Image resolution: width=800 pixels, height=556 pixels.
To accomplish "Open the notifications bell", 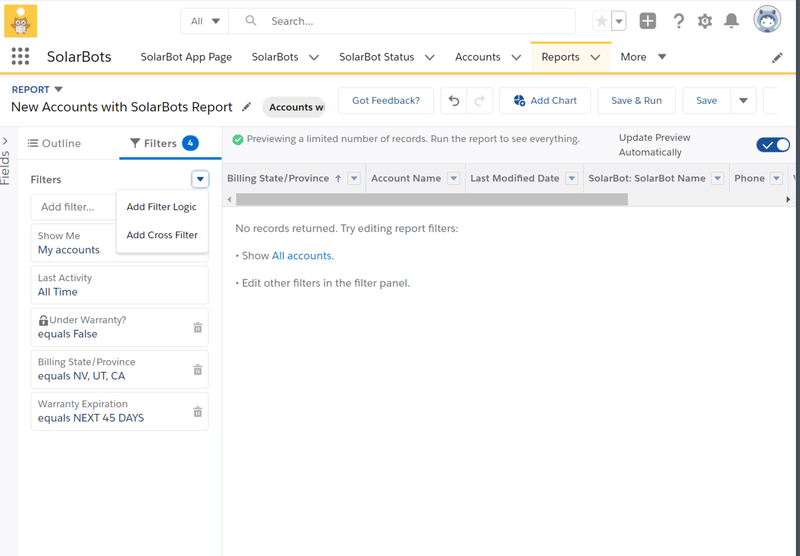I will tap(732, 20).
